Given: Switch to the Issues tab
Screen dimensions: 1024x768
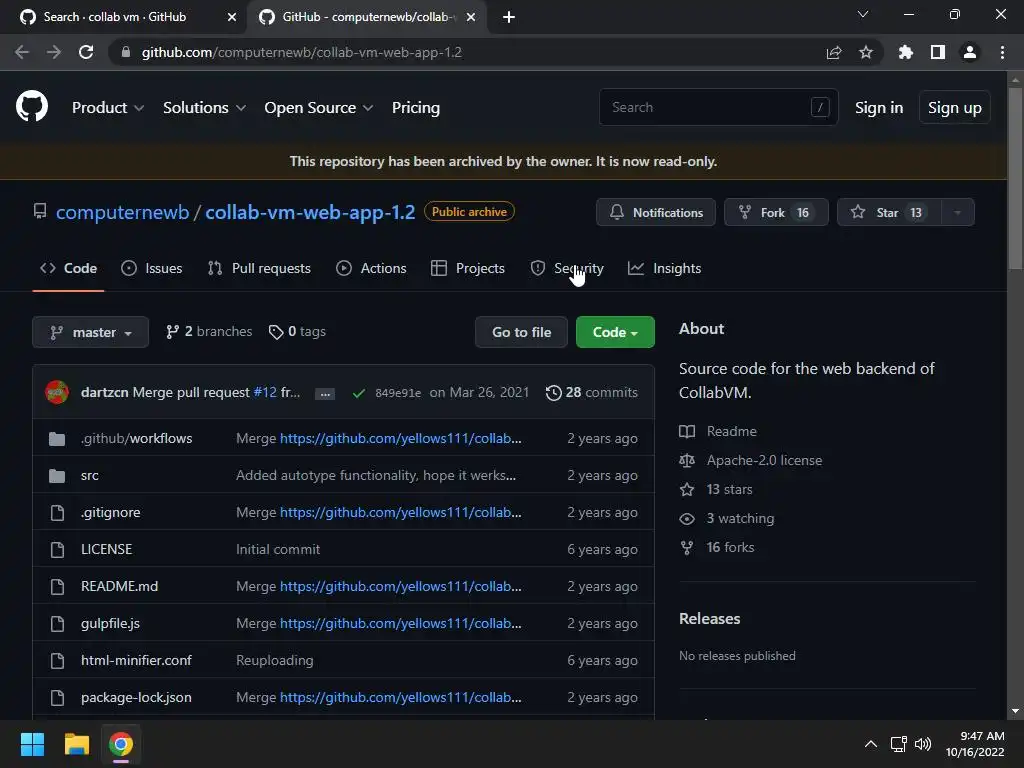Looking at the screenshot, I should 152,268.
